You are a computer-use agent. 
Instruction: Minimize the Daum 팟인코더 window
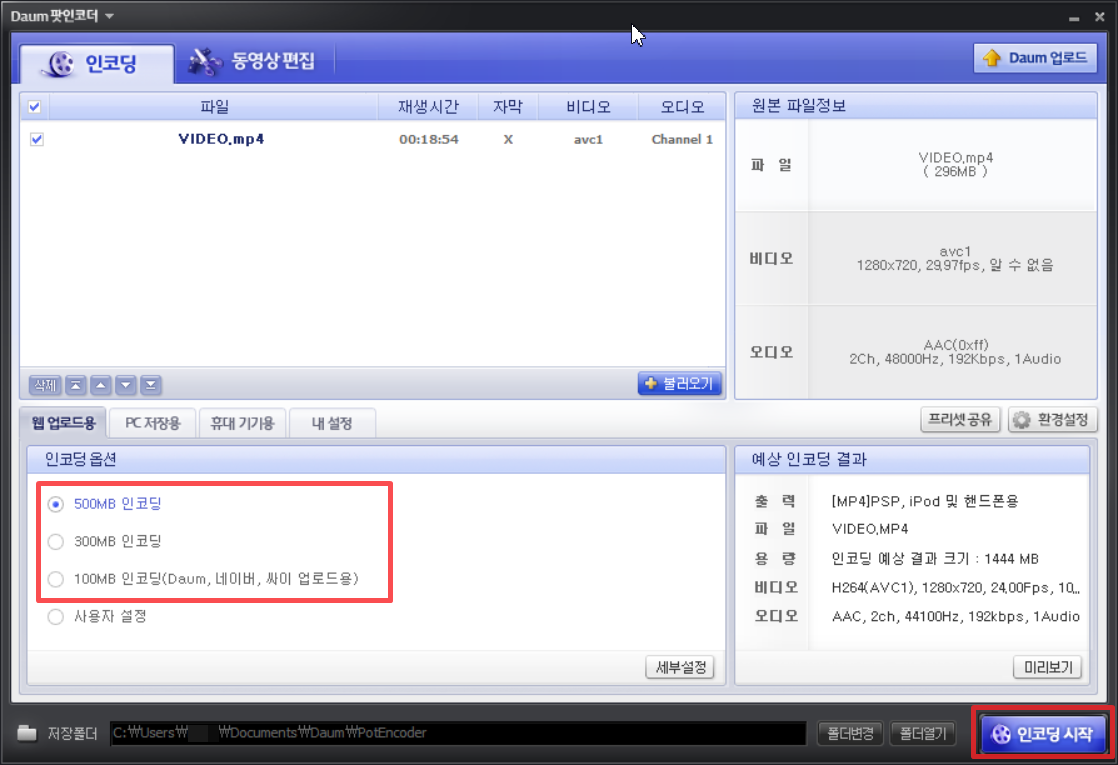(1074, 18)
